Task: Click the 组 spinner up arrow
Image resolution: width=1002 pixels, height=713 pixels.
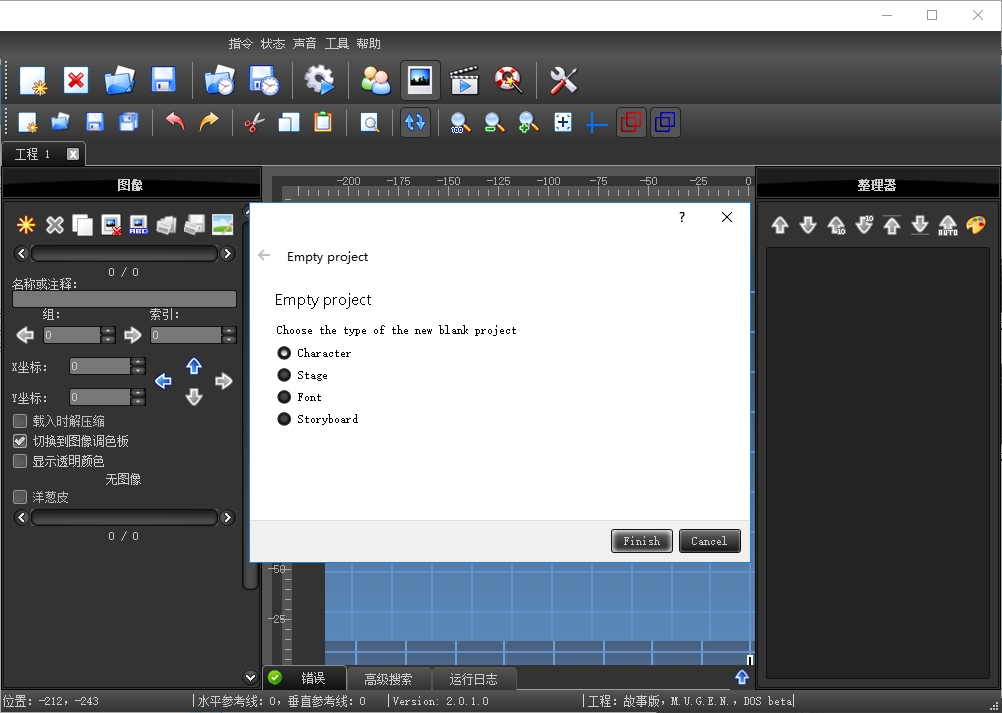Action: coord(108,330)
